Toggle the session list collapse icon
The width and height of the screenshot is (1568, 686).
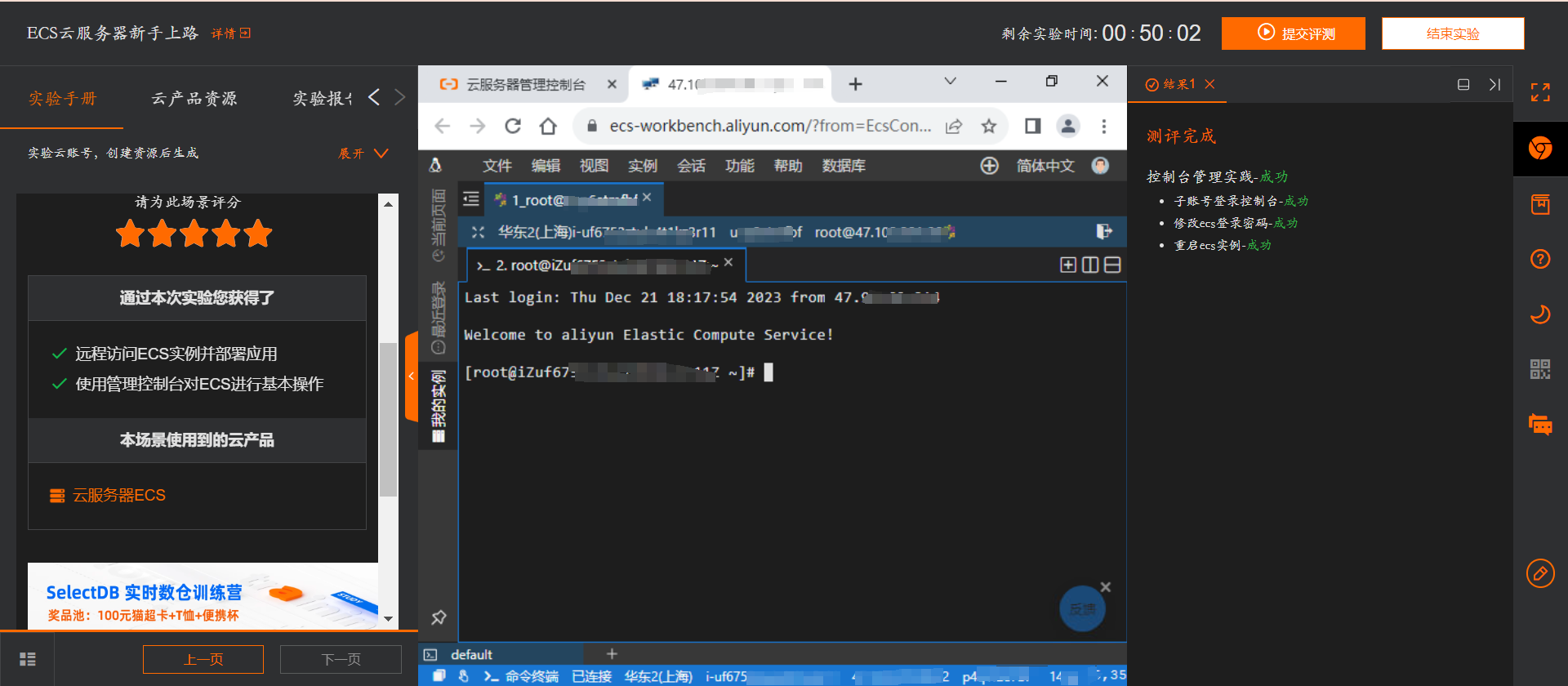(x=471, y=199)
